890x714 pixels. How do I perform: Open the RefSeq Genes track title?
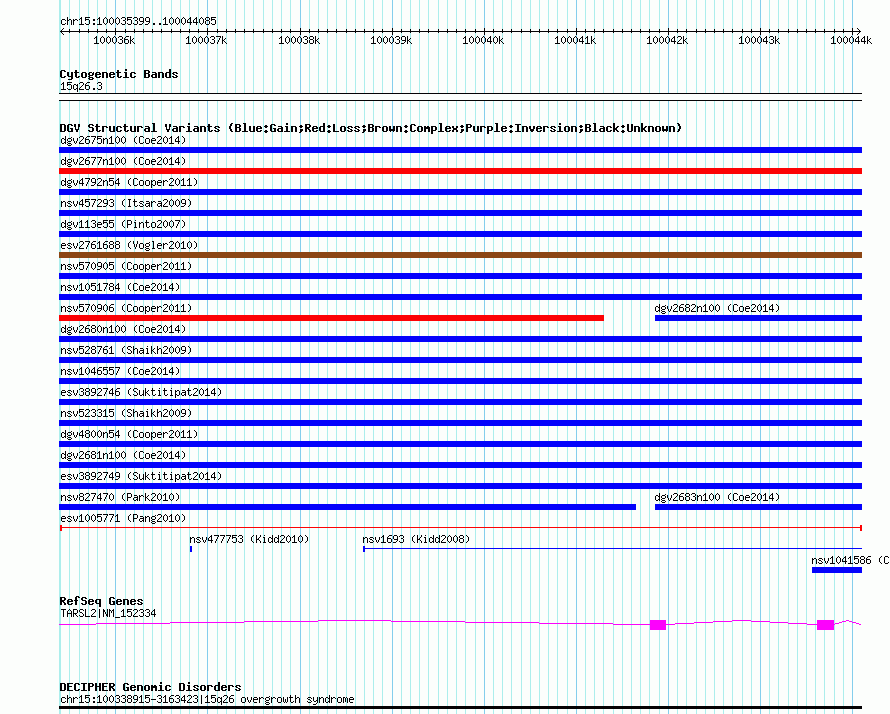tap(101, 601)
